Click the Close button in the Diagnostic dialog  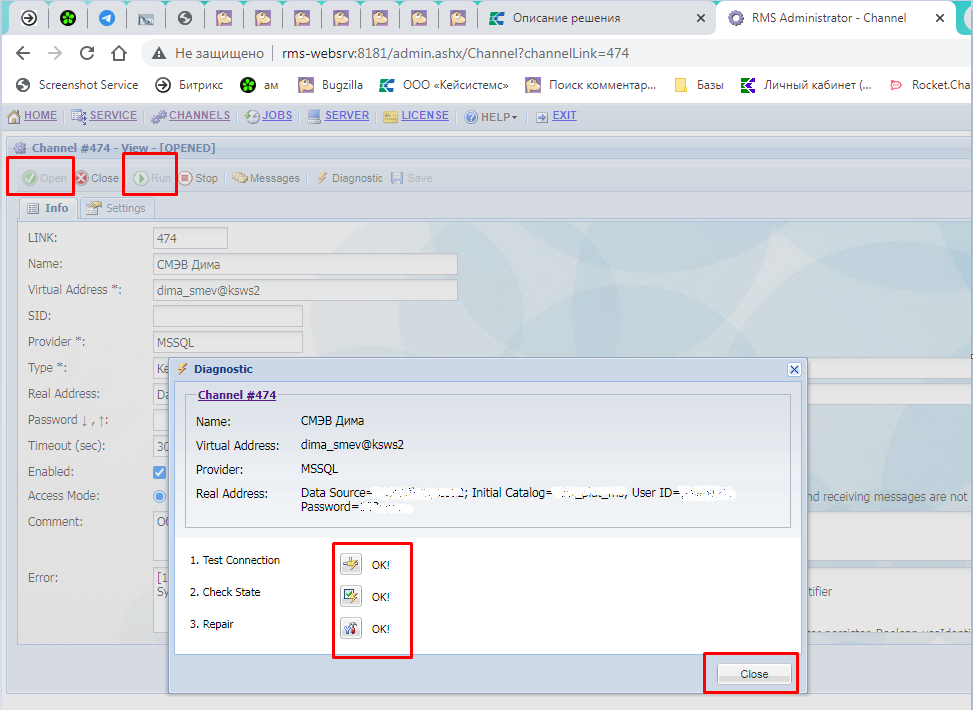pos(754,674)
